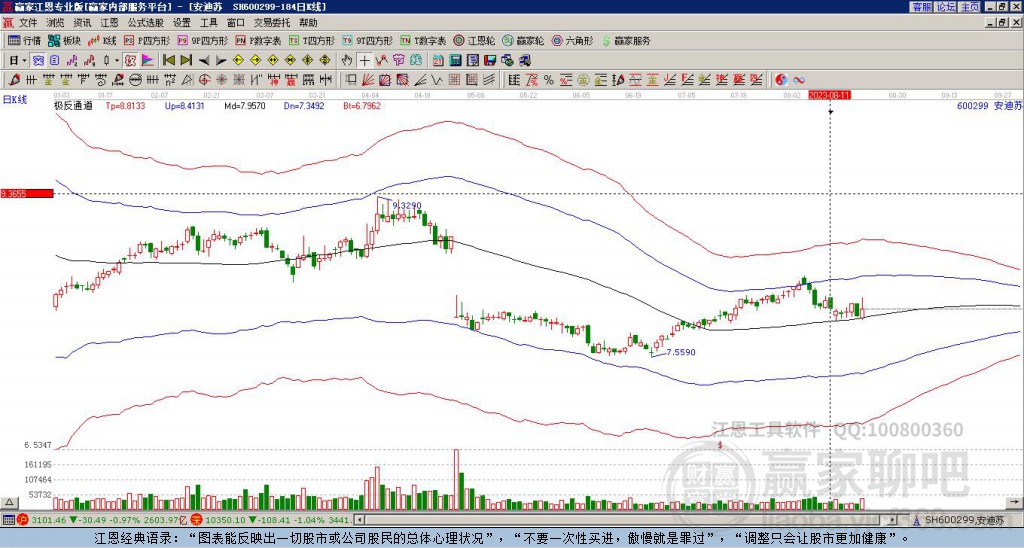Click the up-triangle button left of volume
The image size is (1024, 548).
point(8,503)
